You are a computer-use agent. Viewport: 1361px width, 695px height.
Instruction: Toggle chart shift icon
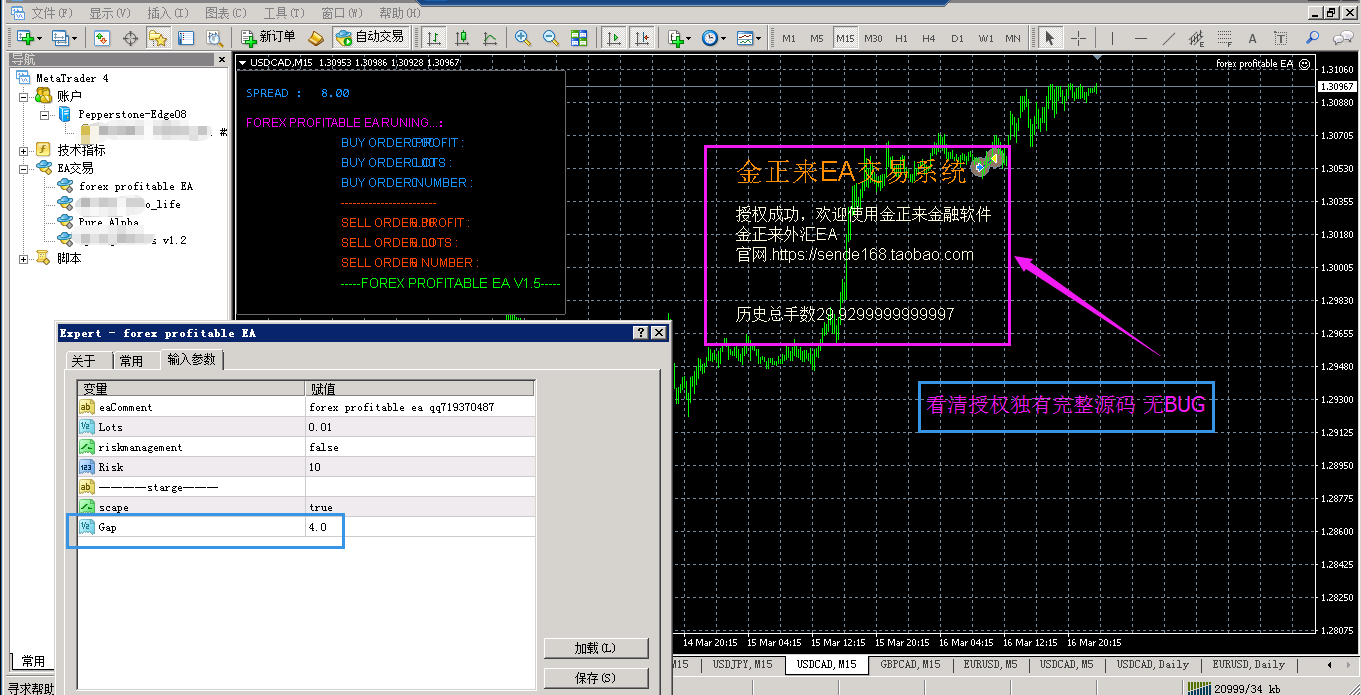coord(642,38)
